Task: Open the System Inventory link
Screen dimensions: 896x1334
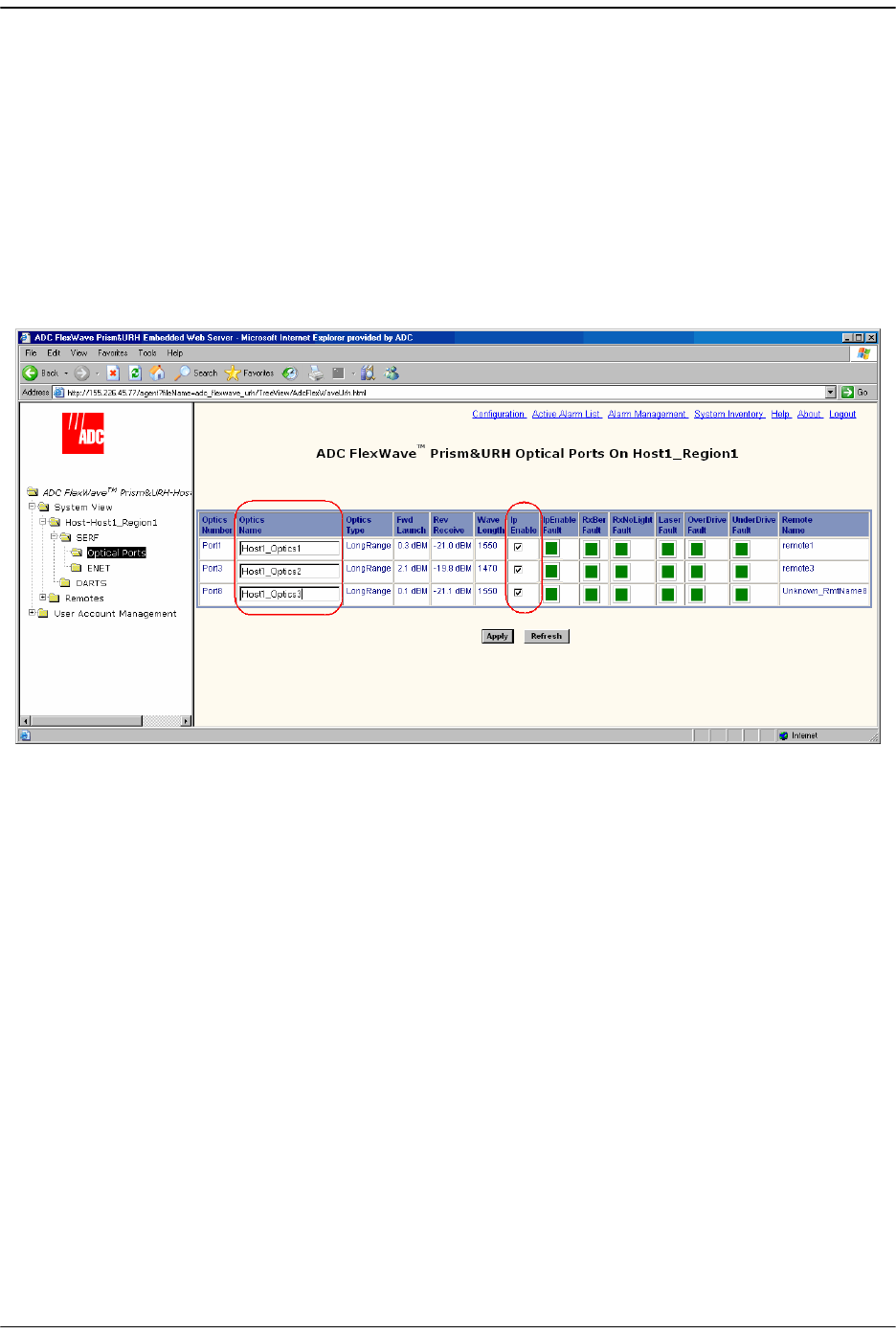Action: [x=729, y=415]
